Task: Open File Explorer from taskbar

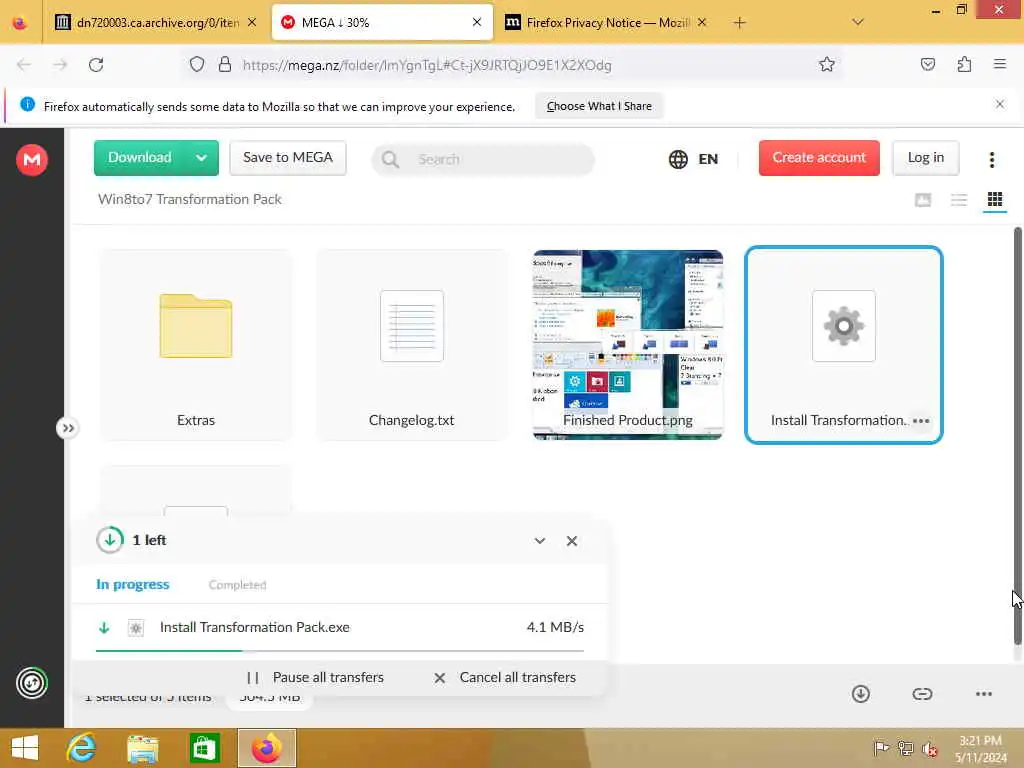Action: pyautogui.click(x=142, y=748)
